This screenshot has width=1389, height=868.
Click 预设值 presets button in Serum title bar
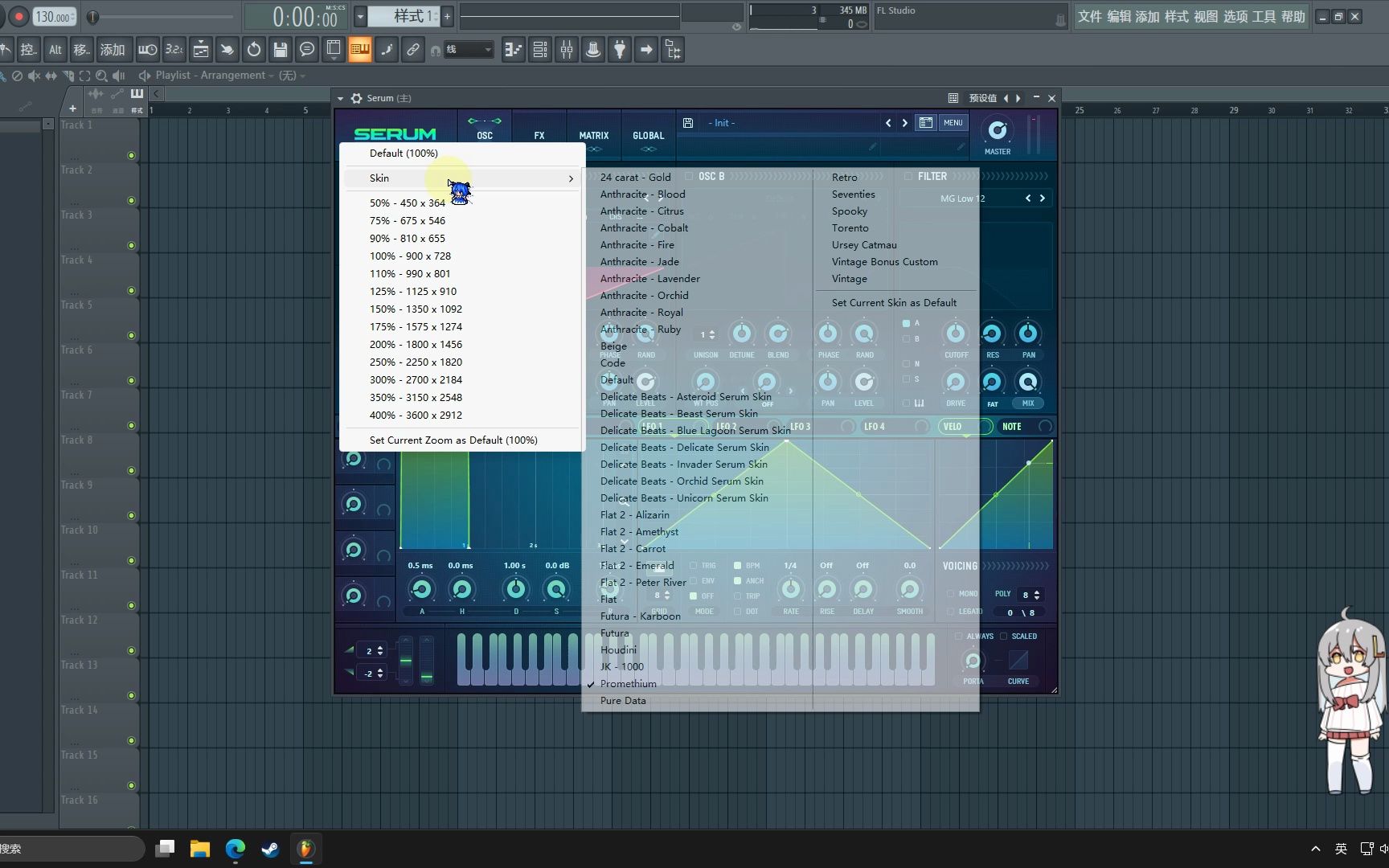[982, 98]
